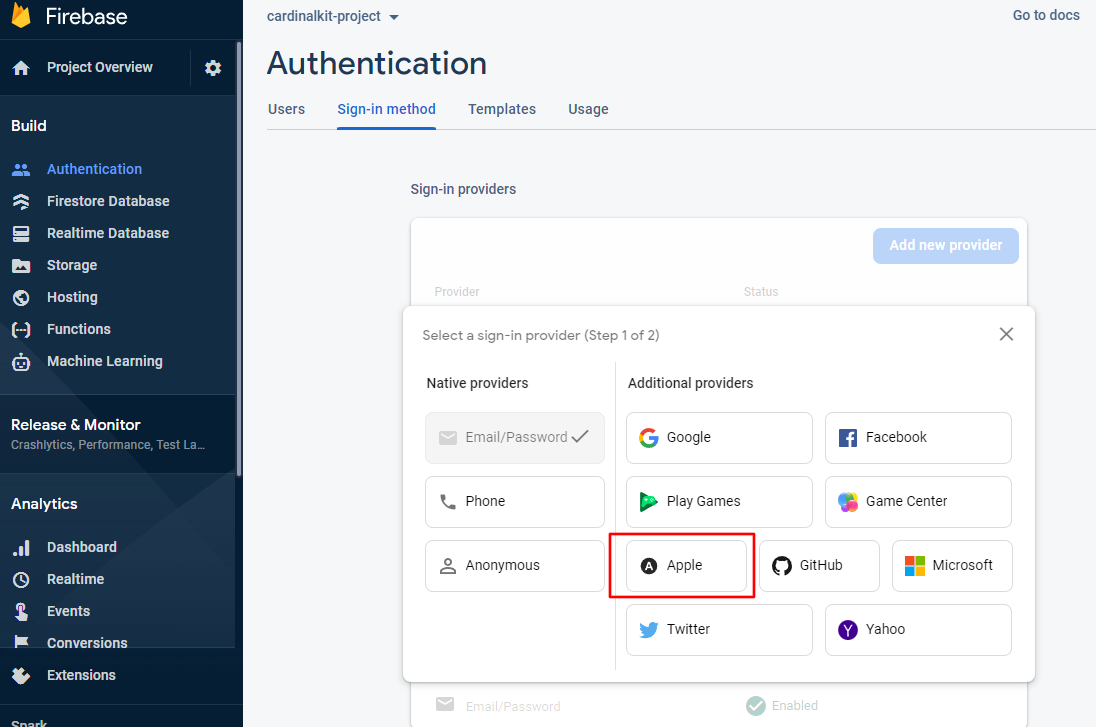
Task: Switch to the Users tab
Action: pos(286,109)
